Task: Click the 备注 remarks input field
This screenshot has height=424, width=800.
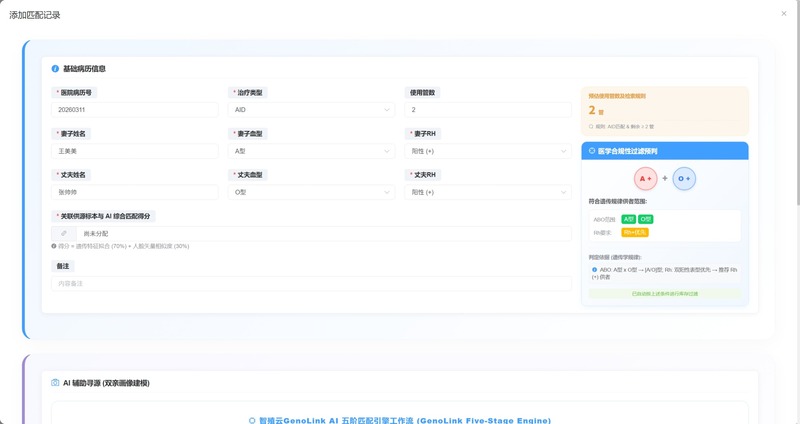Action: point(311,284)
